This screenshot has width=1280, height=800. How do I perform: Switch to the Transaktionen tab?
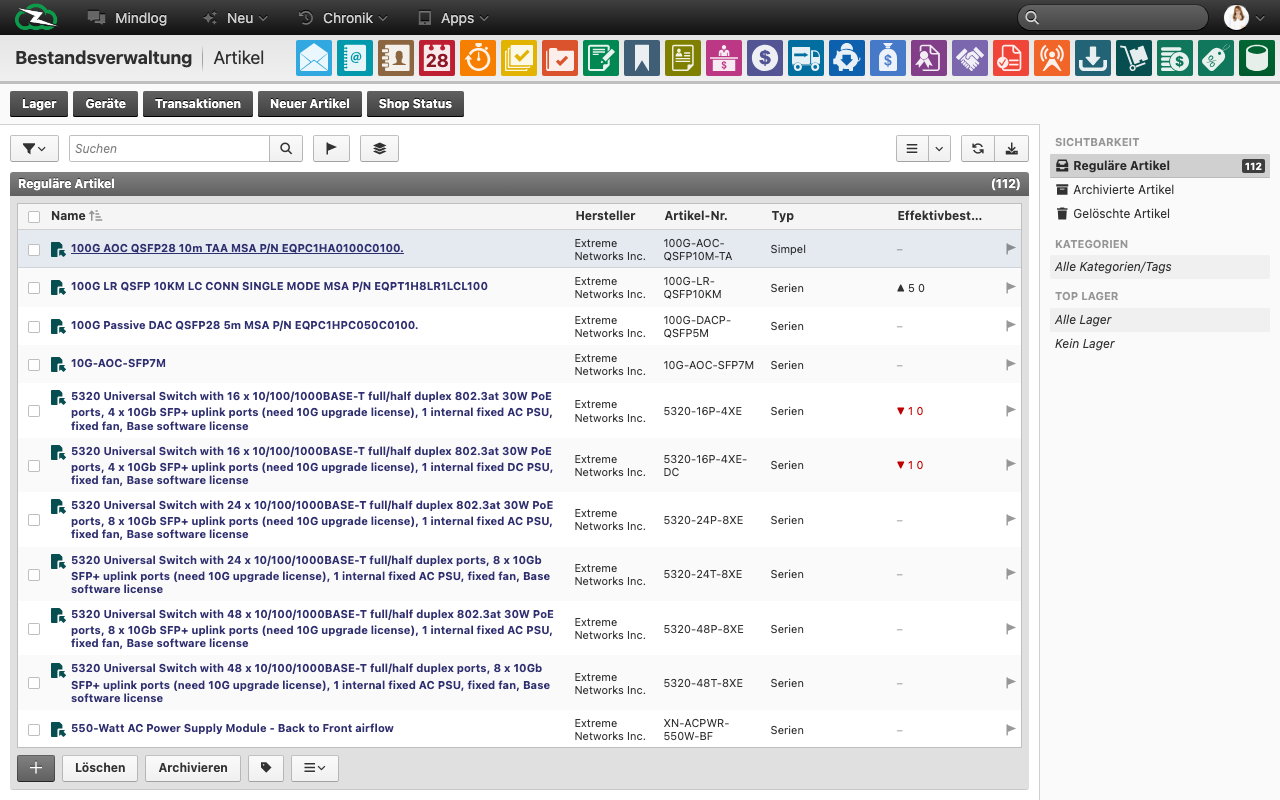[x=197, y=104]
